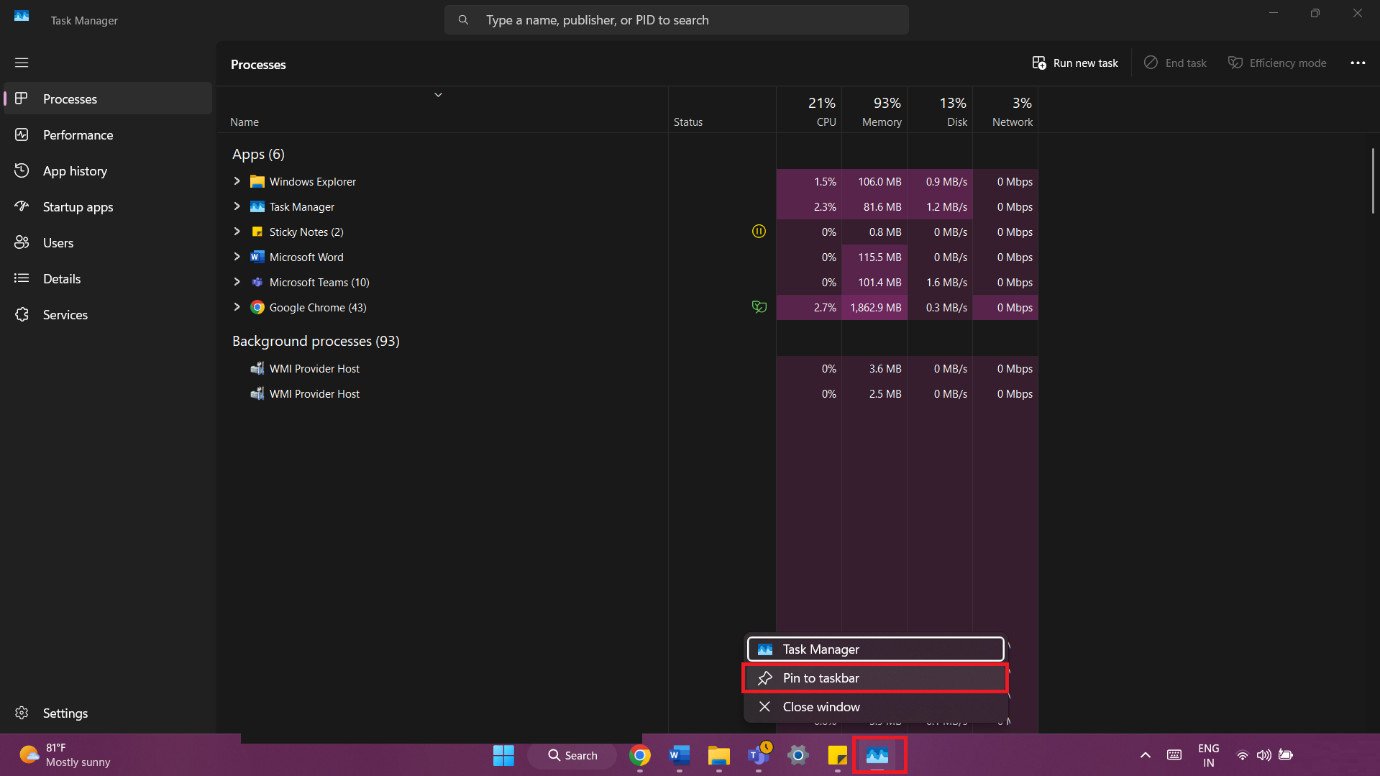Open the hamburger navigation menu icon
The height and width of the screenshot is (776, 1380).
(x=21, y=62)
